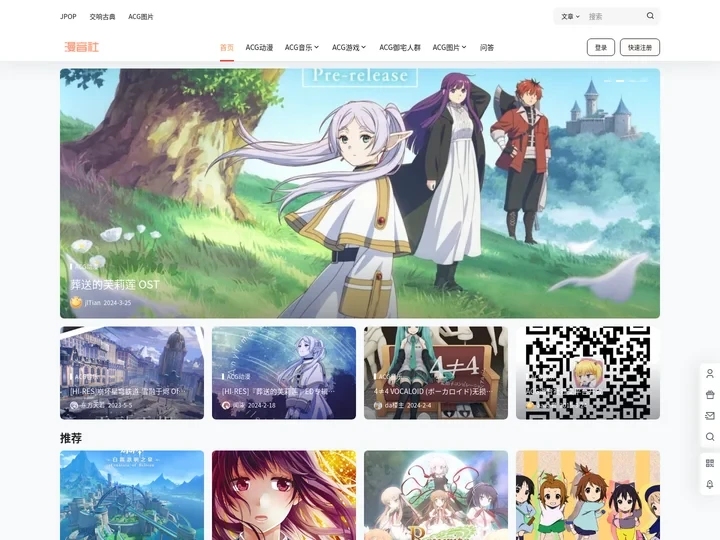Click the da楼主 author avatar
The image size is (720, 540).
(x=378, y=405)
